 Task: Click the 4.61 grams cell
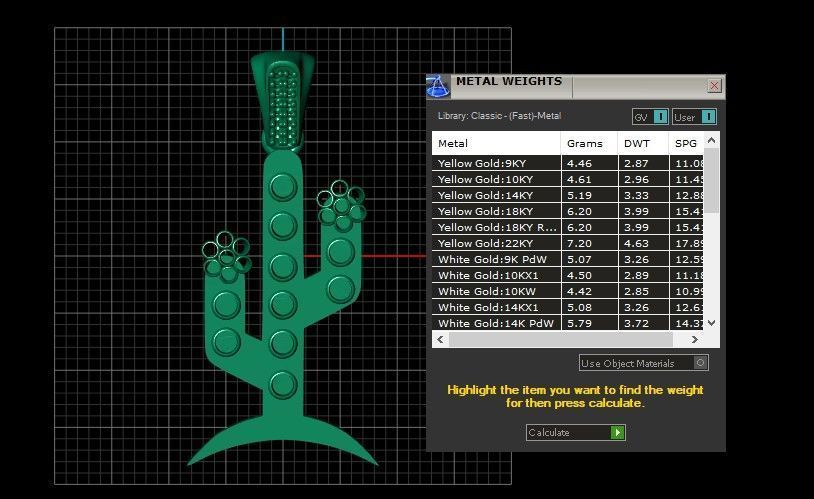[x=590, y=179]
